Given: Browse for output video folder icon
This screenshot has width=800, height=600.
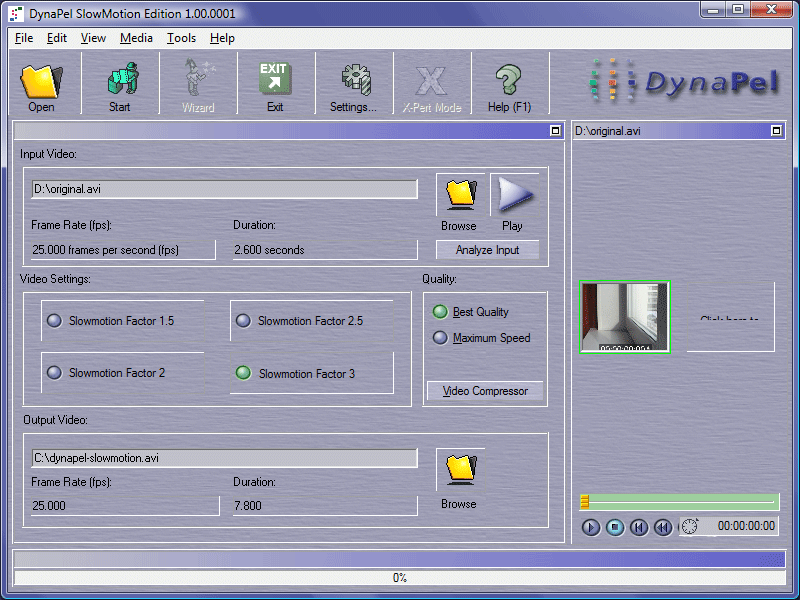Looking at the screenshot, I should (x=461, y=469).
